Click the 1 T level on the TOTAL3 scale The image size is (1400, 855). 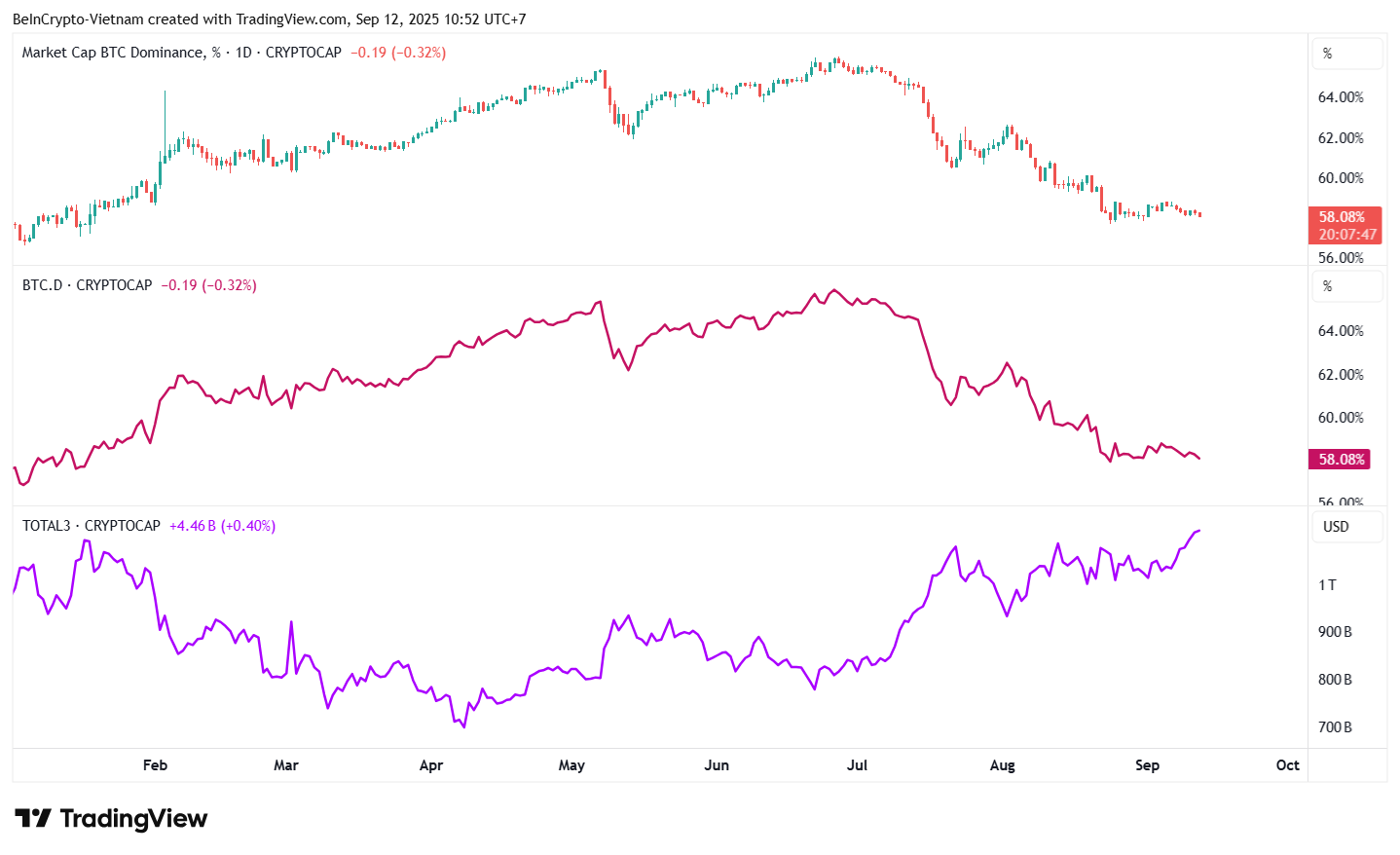point(1328,585)
